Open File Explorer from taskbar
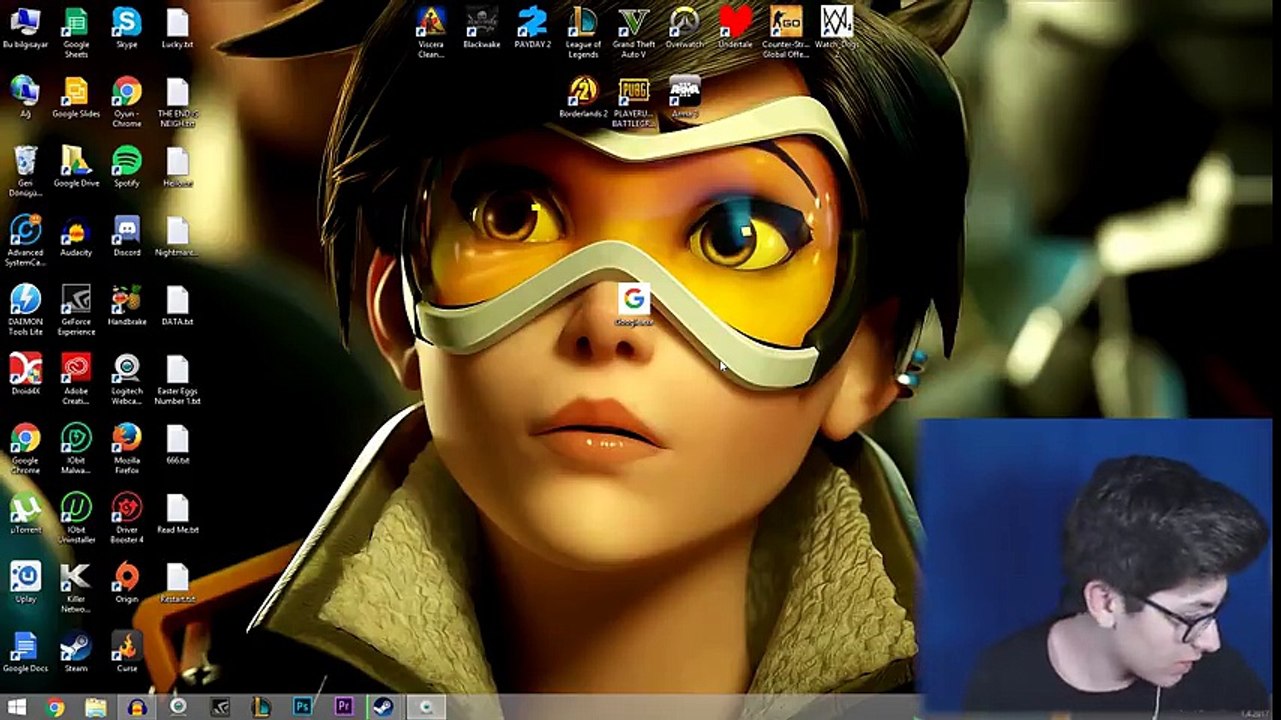 95,707
